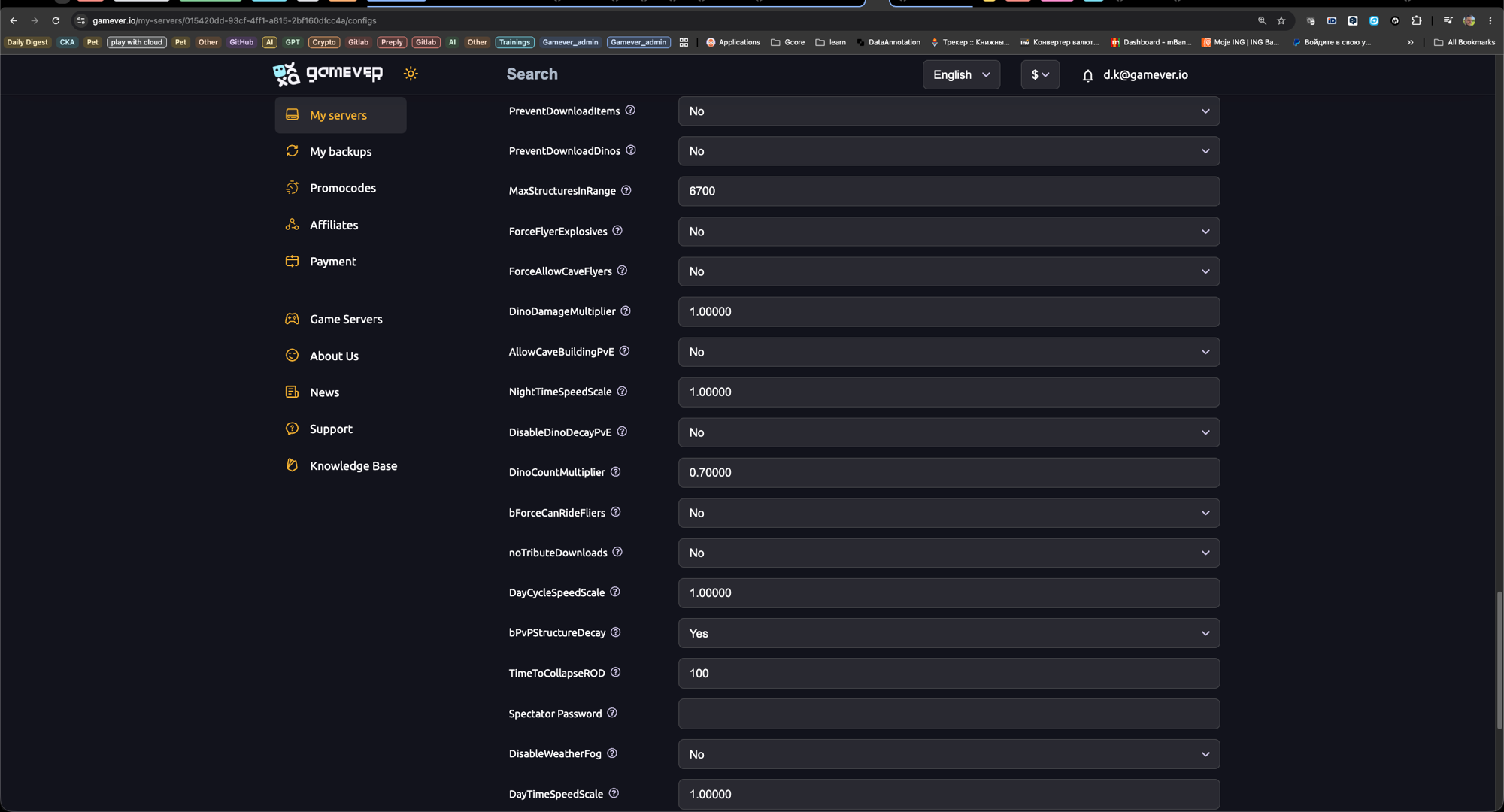Show help for ForceFlyerExplosives setting
The image size is (1504, 812).
point(617,231)
